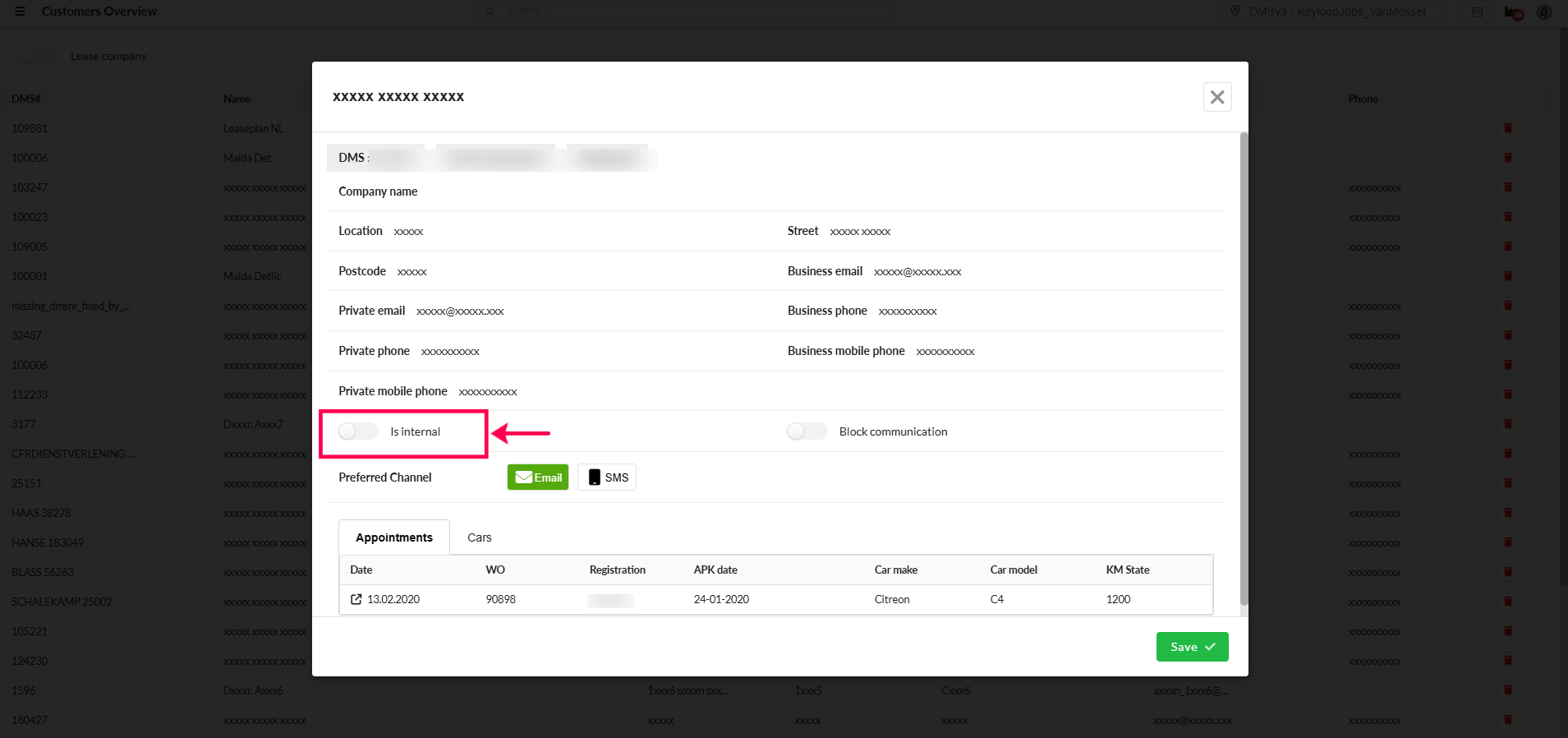Open the hamburger menu icon
The width and height of the screenshot is (1568, 738).
tap(20, 12)
